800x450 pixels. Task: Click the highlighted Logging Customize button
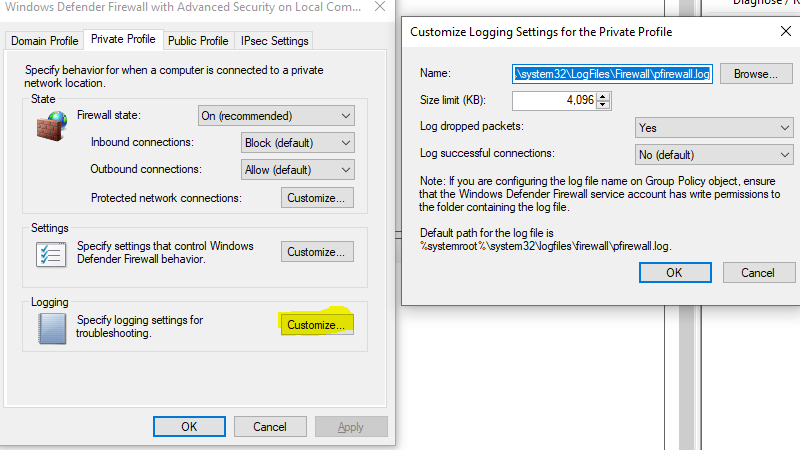point(316,325)
